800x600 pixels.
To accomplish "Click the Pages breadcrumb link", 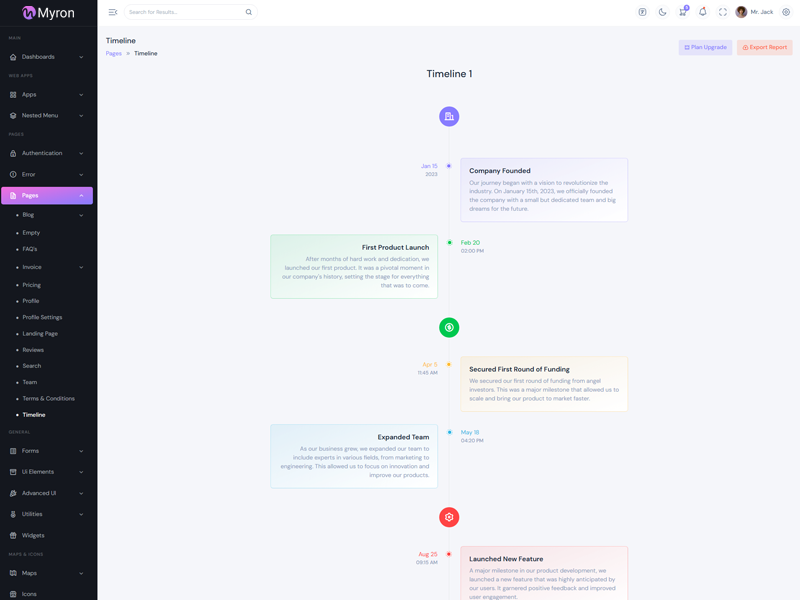I will pos(113,53).
